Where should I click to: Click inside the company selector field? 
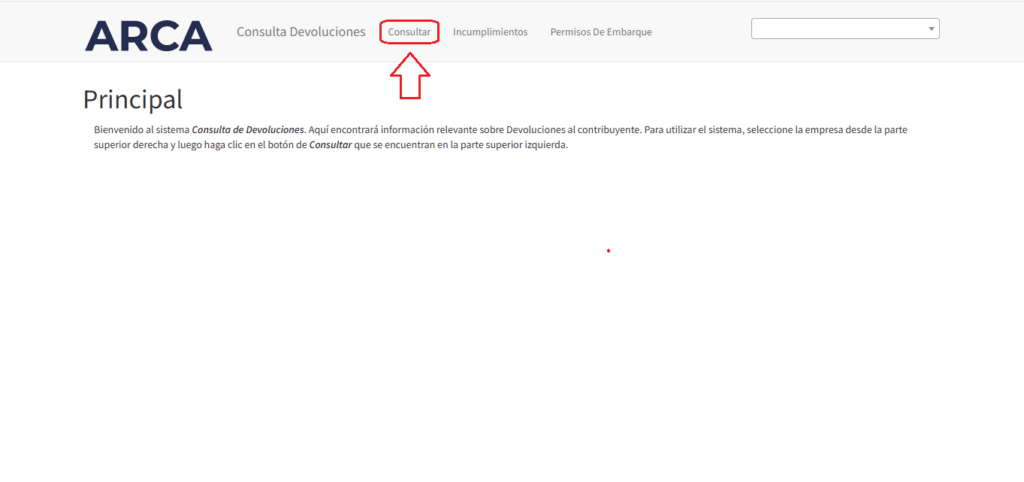(x=838, y=29)
